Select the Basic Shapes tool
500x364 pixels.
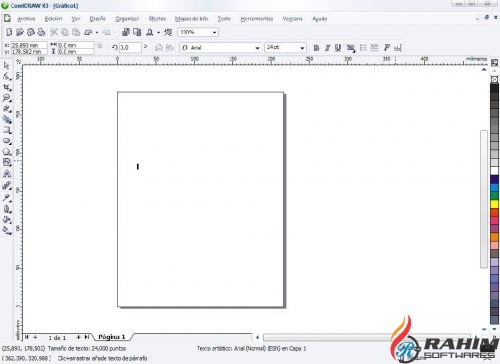tap(7, 162)
